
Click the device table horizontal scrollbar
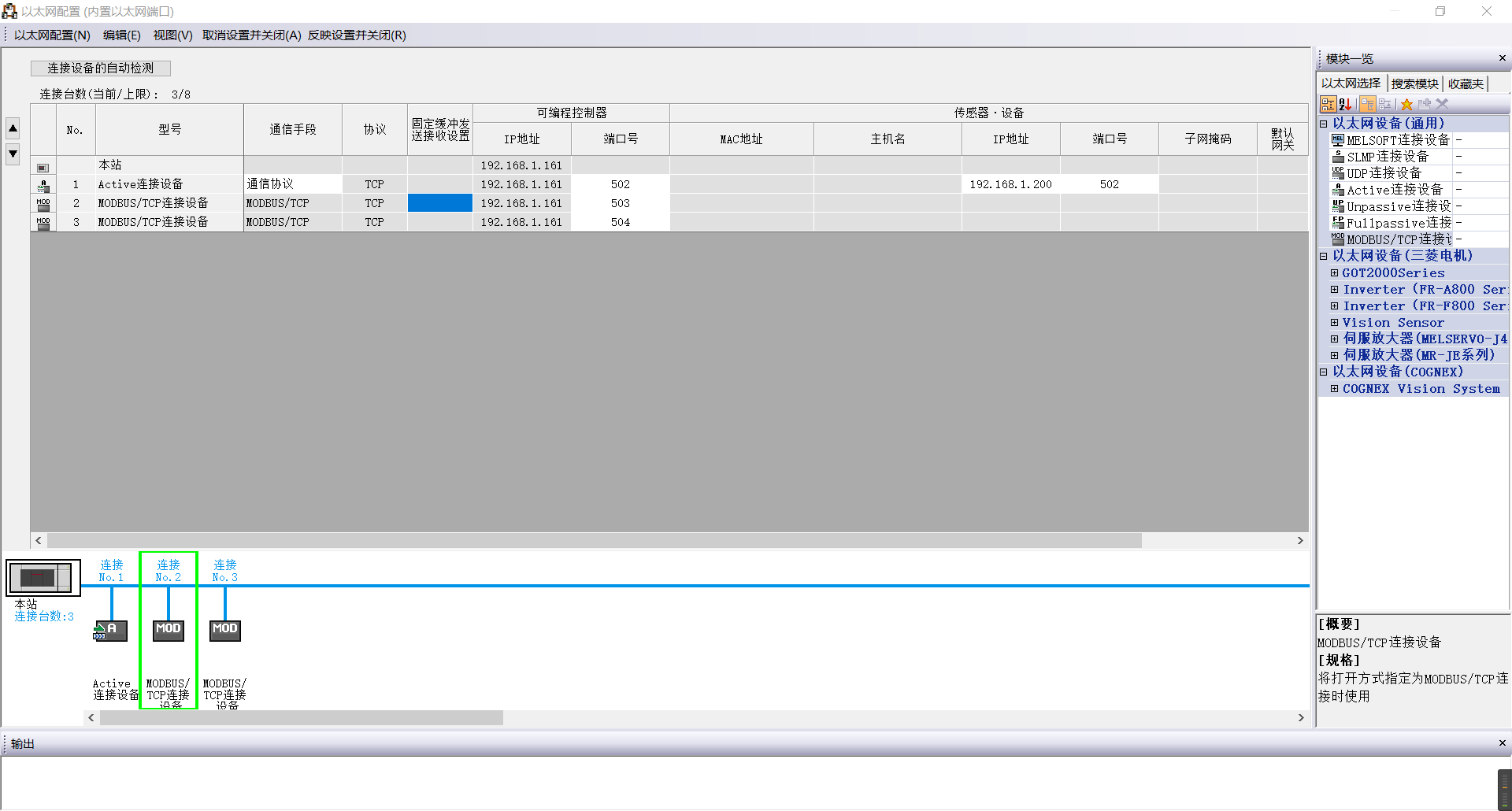594,541
